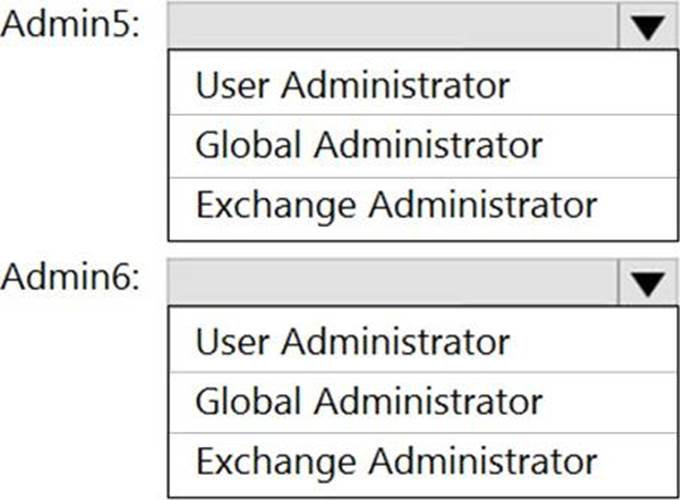680x500 pixels.
Task: Collapse the Admin5 list using its black triangle
Action: click(648, 27)
